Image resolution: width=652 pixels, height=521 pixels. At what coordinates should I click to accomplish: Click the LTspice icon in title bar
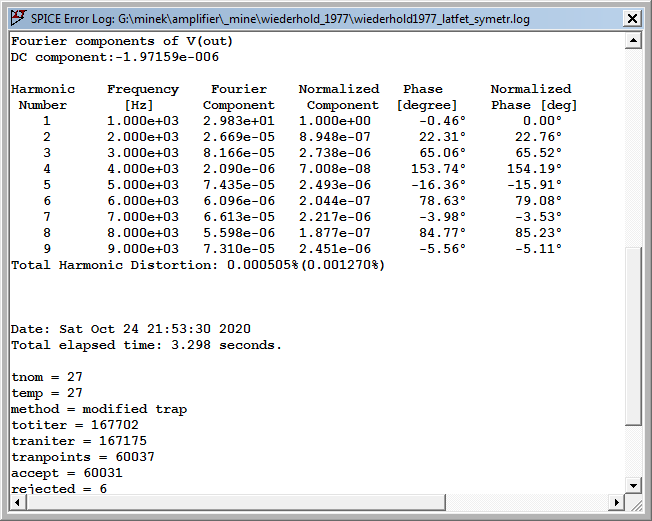[18, 18]
